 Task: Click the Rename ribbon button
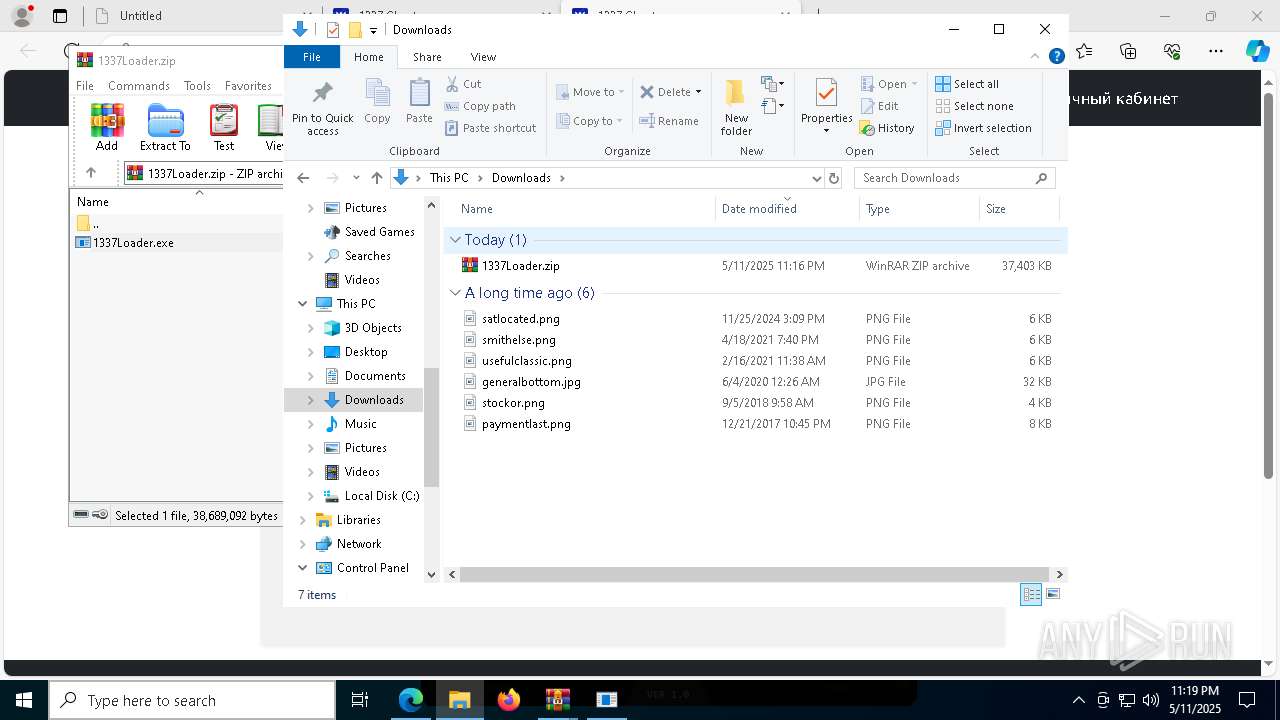point(669,121)
